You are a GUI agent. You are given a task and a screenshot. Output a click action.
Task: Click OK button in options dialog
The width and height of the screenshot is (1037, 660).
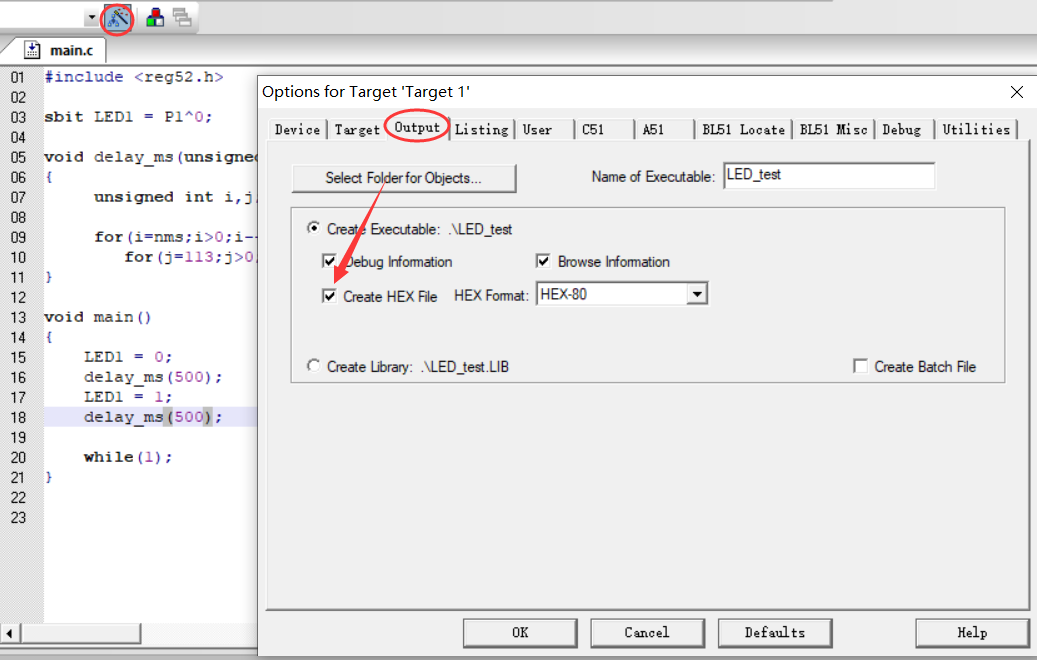coord(520,633)
